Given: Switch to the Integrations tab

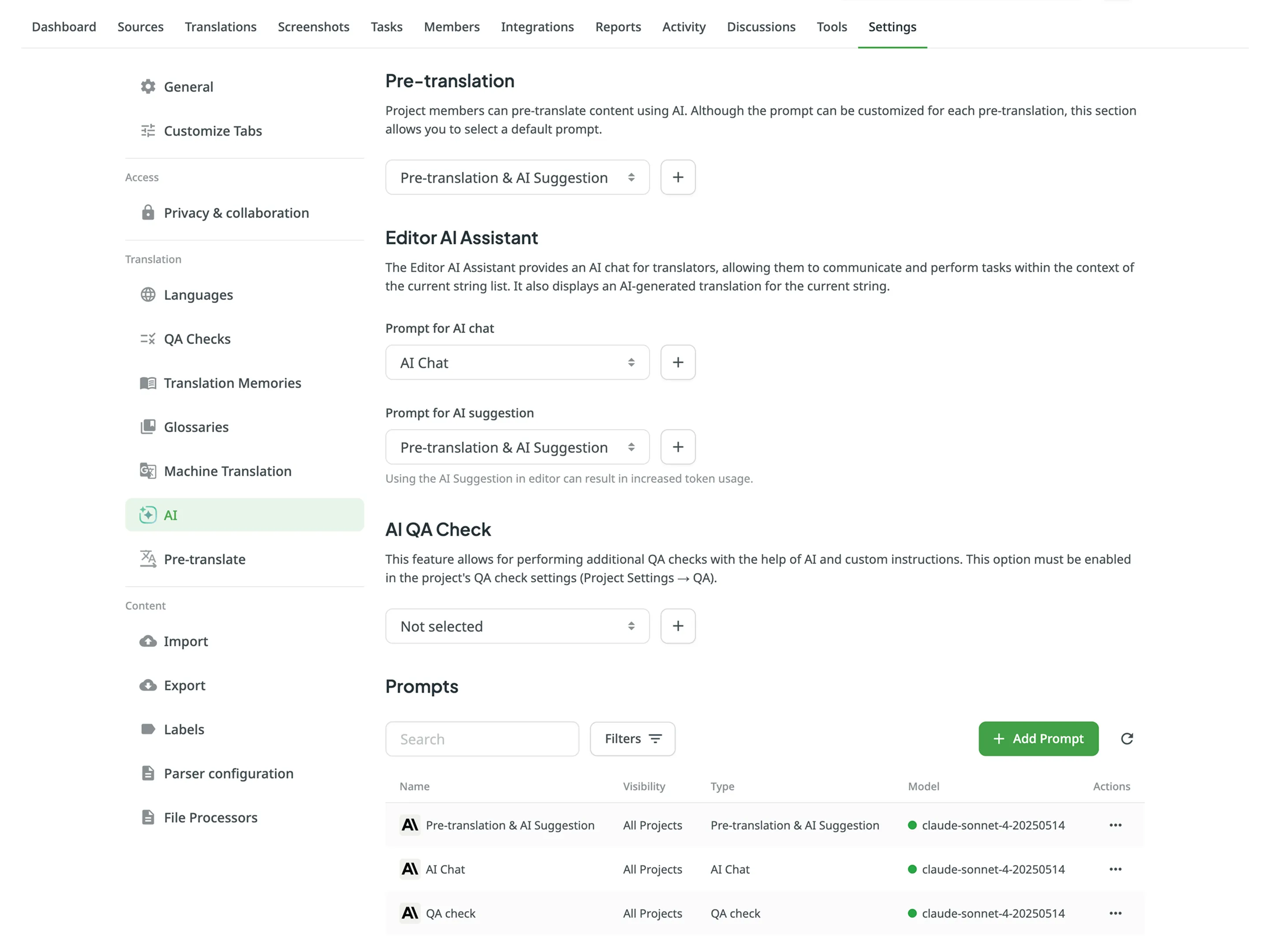Looking at the screenshot, I should tap(537, 27).
